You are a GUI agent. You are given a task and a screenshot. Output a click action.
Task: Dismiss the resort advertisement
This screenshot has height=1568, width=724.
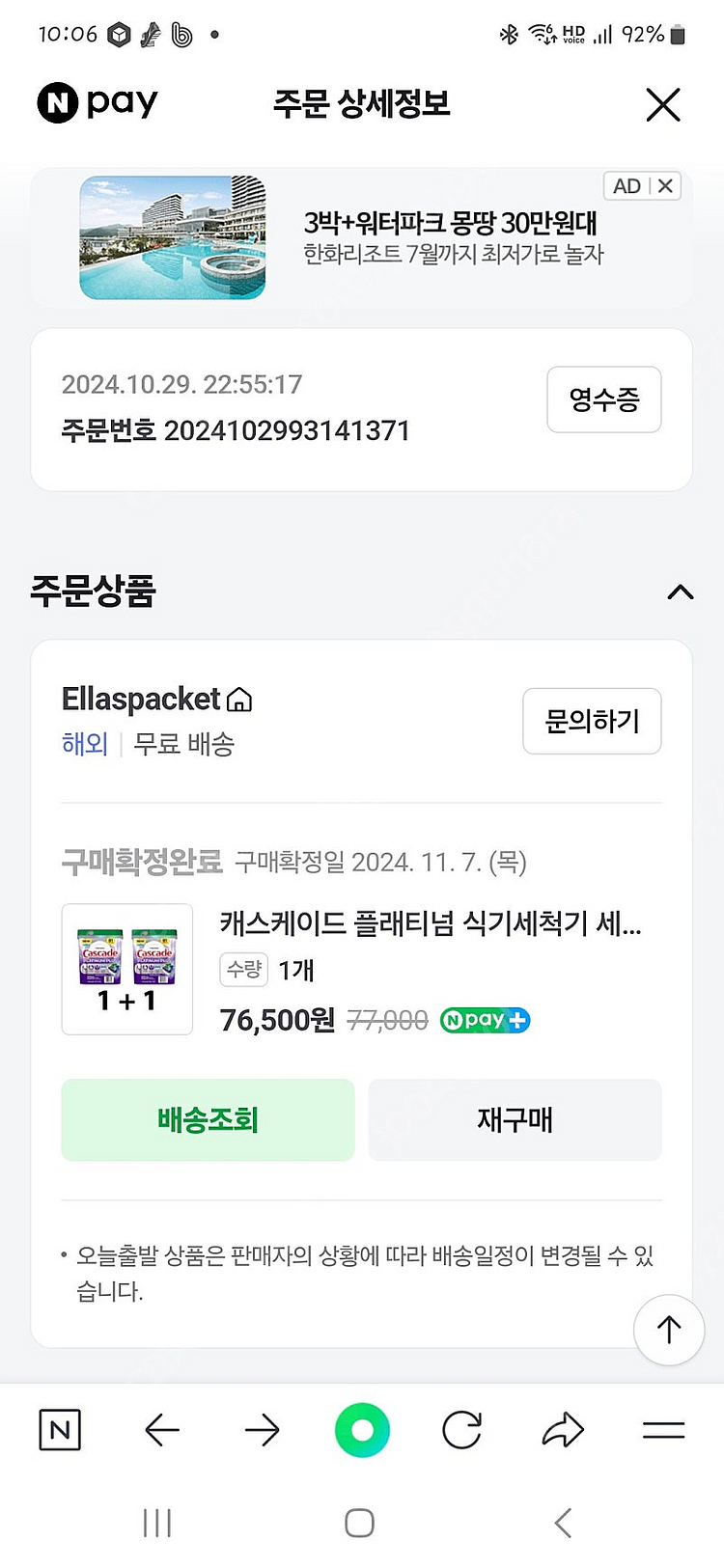tap(666, 186)
